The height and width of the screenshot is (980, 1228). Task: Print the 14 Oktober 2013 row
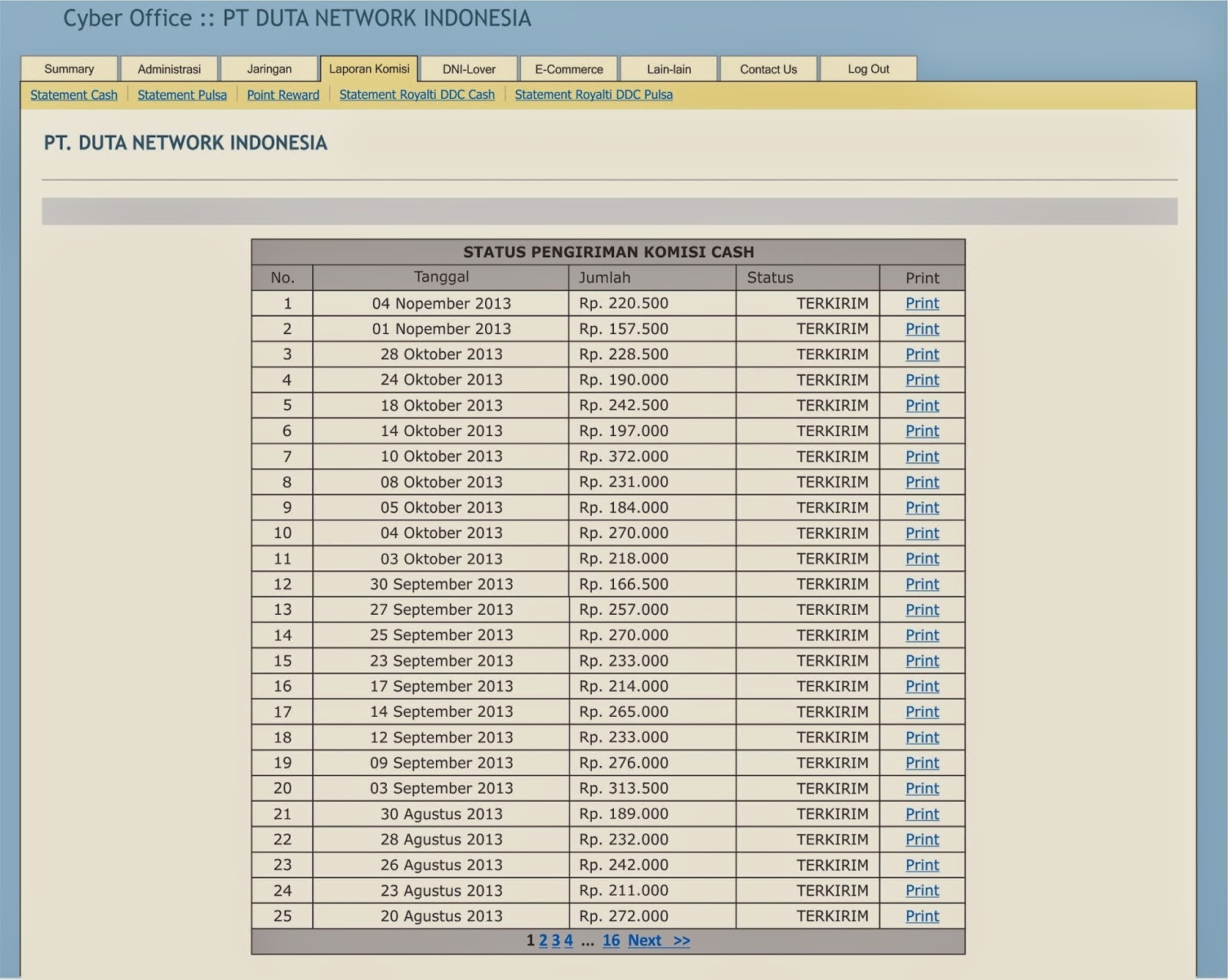point(922,431)
